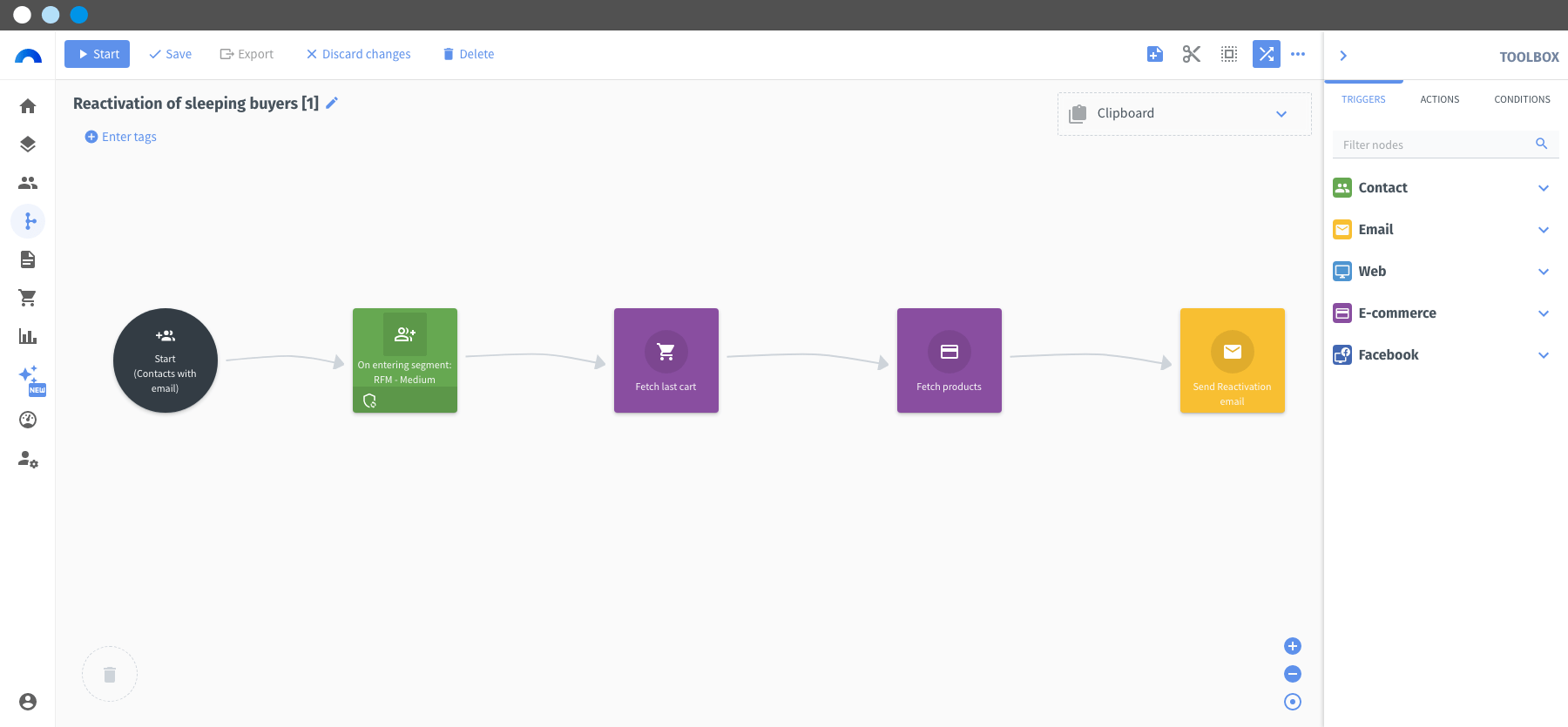
Task: Click the add note icon in the toolbar
Action: tap(1155, 54)
